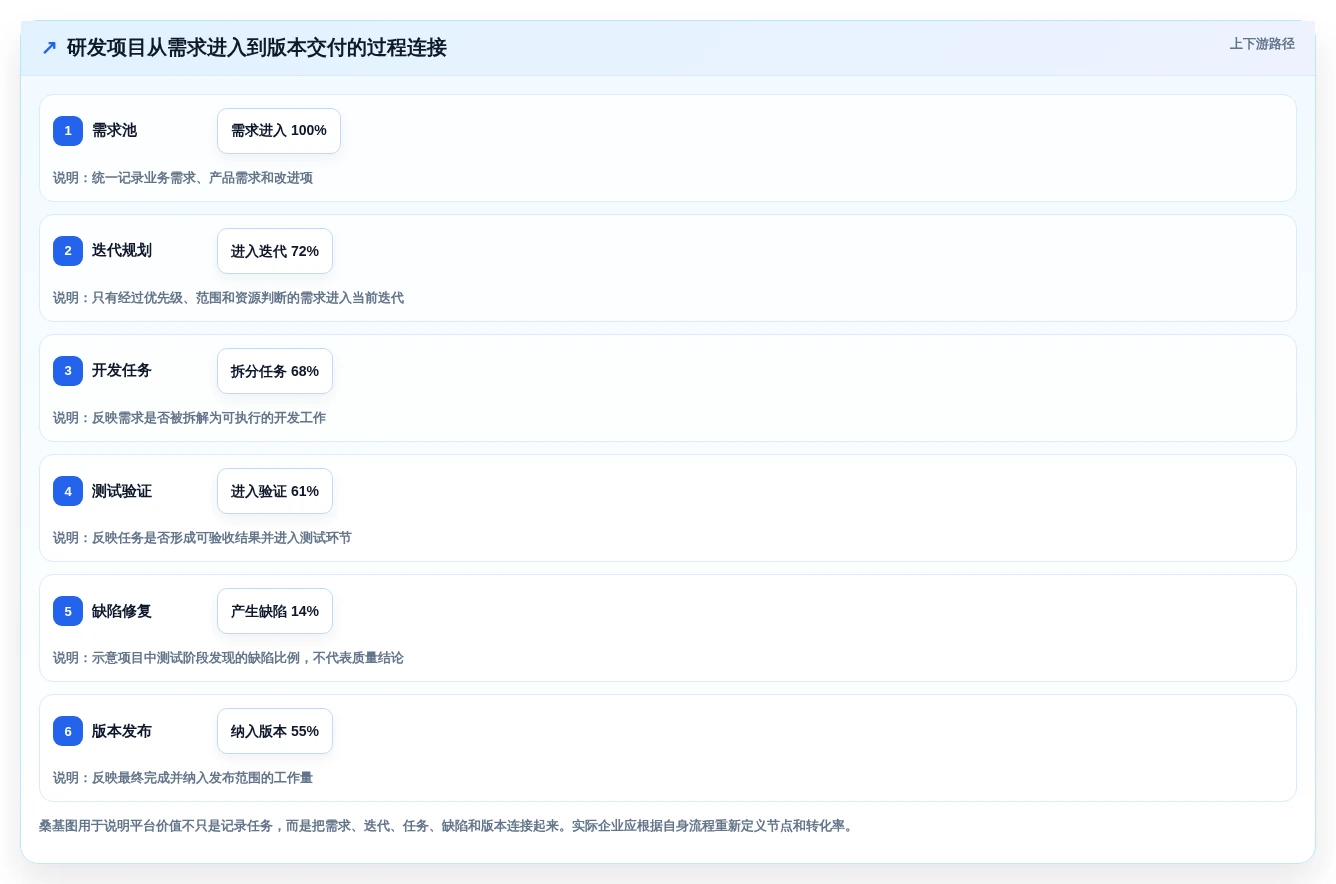The width and height of the screenshot is (1336, 884).
Task: Click step number 6 badge for 版本发布
Action: [68, 731]
